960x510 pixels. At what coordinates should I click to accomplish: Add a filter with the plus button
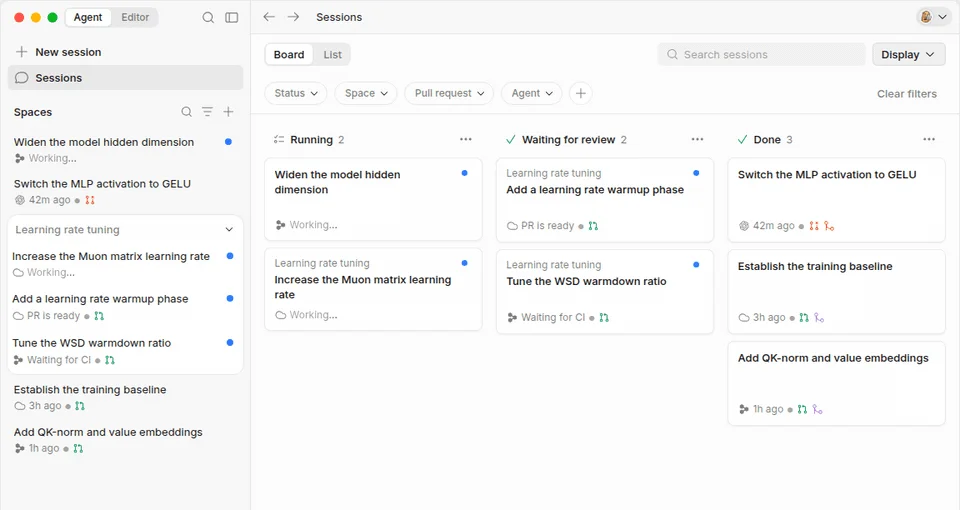580,93
